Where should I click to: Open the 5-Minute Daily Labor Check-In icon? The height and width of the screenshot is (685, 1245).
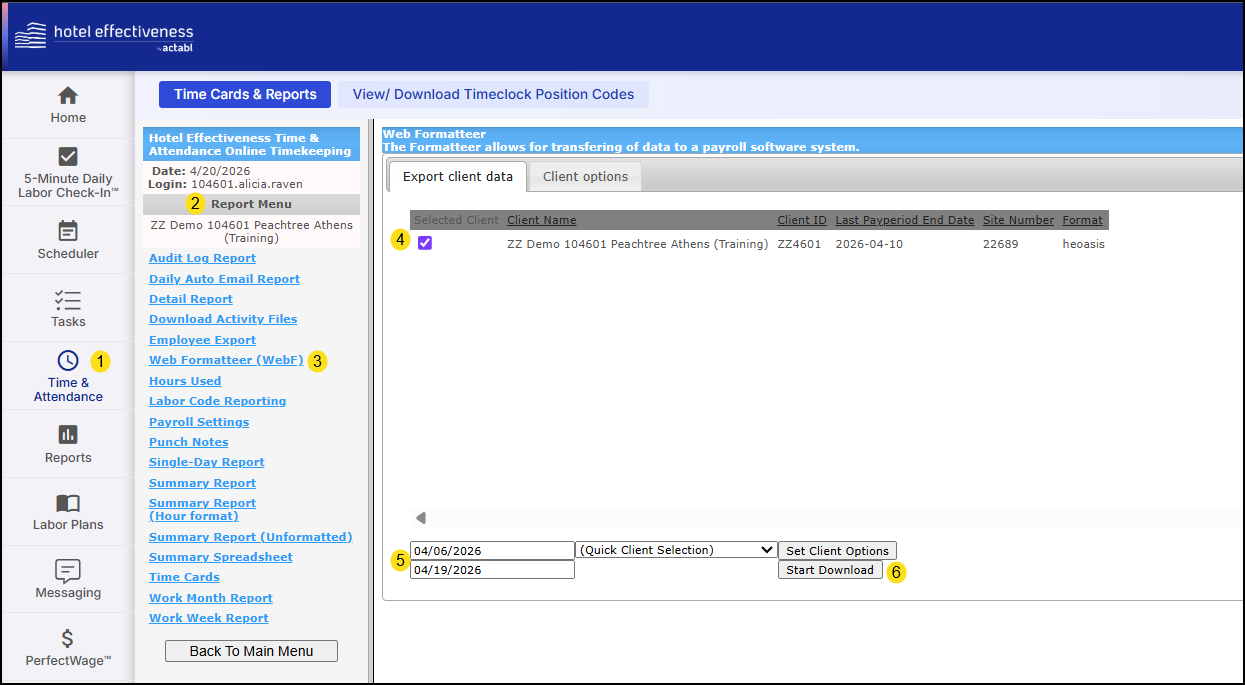(x=68, y=156)
